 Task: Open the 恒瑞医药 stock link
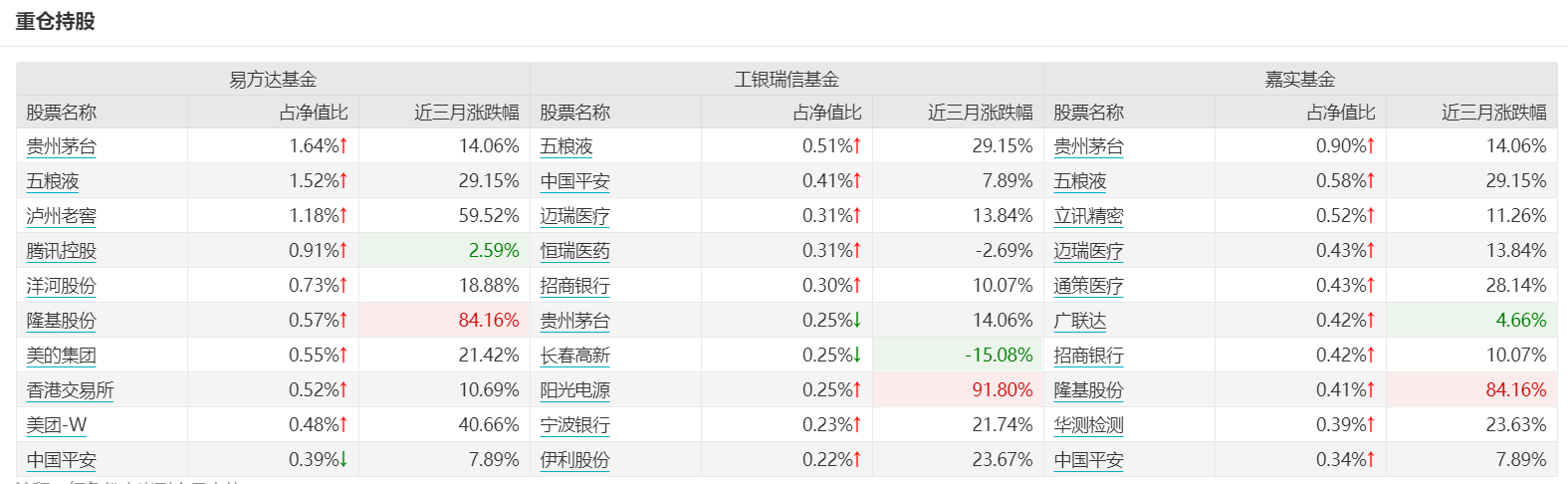pos(574,251)
